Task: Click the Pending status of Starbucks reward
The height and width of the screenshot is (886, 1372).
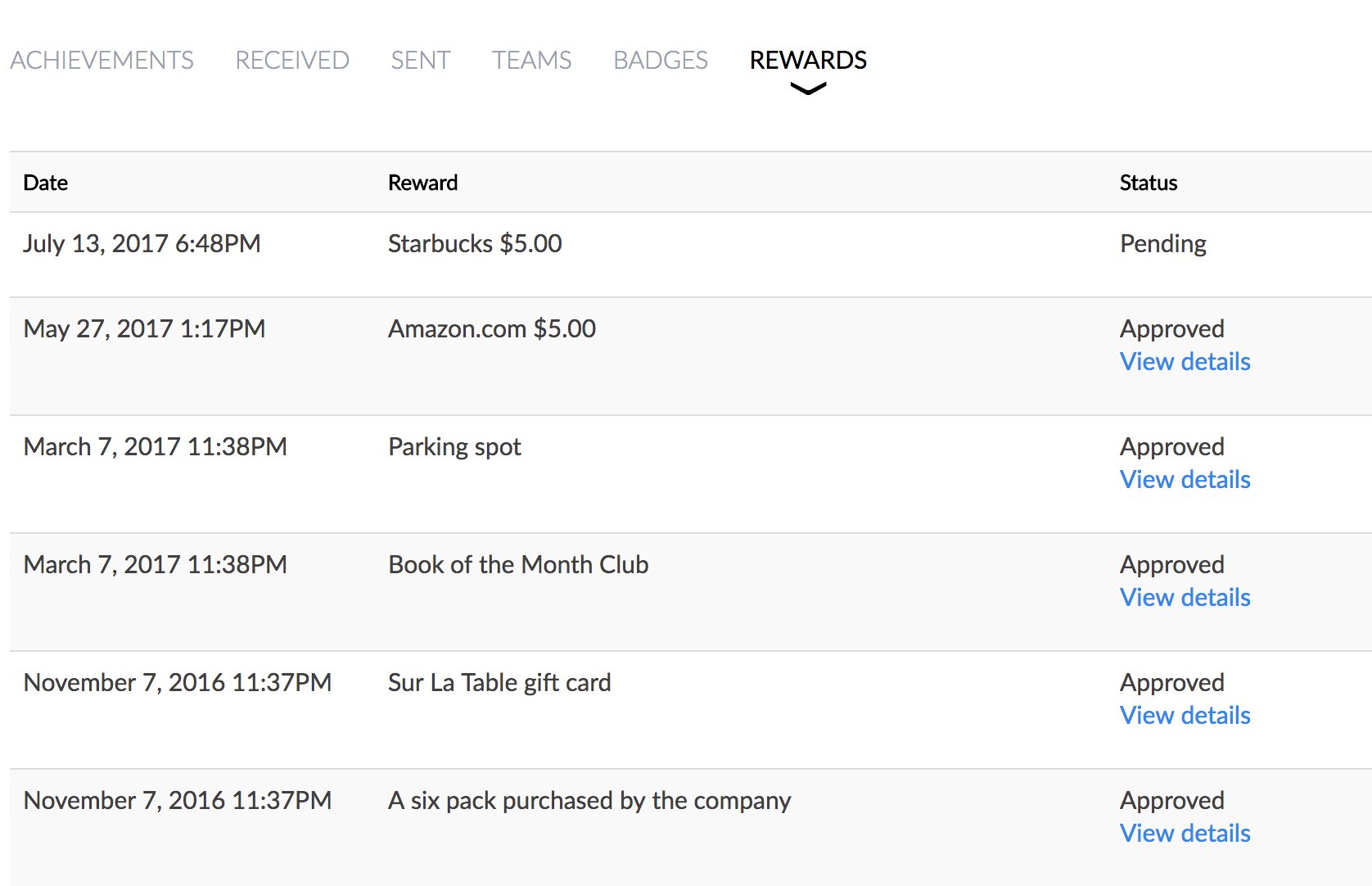Action: (1162, 243)
